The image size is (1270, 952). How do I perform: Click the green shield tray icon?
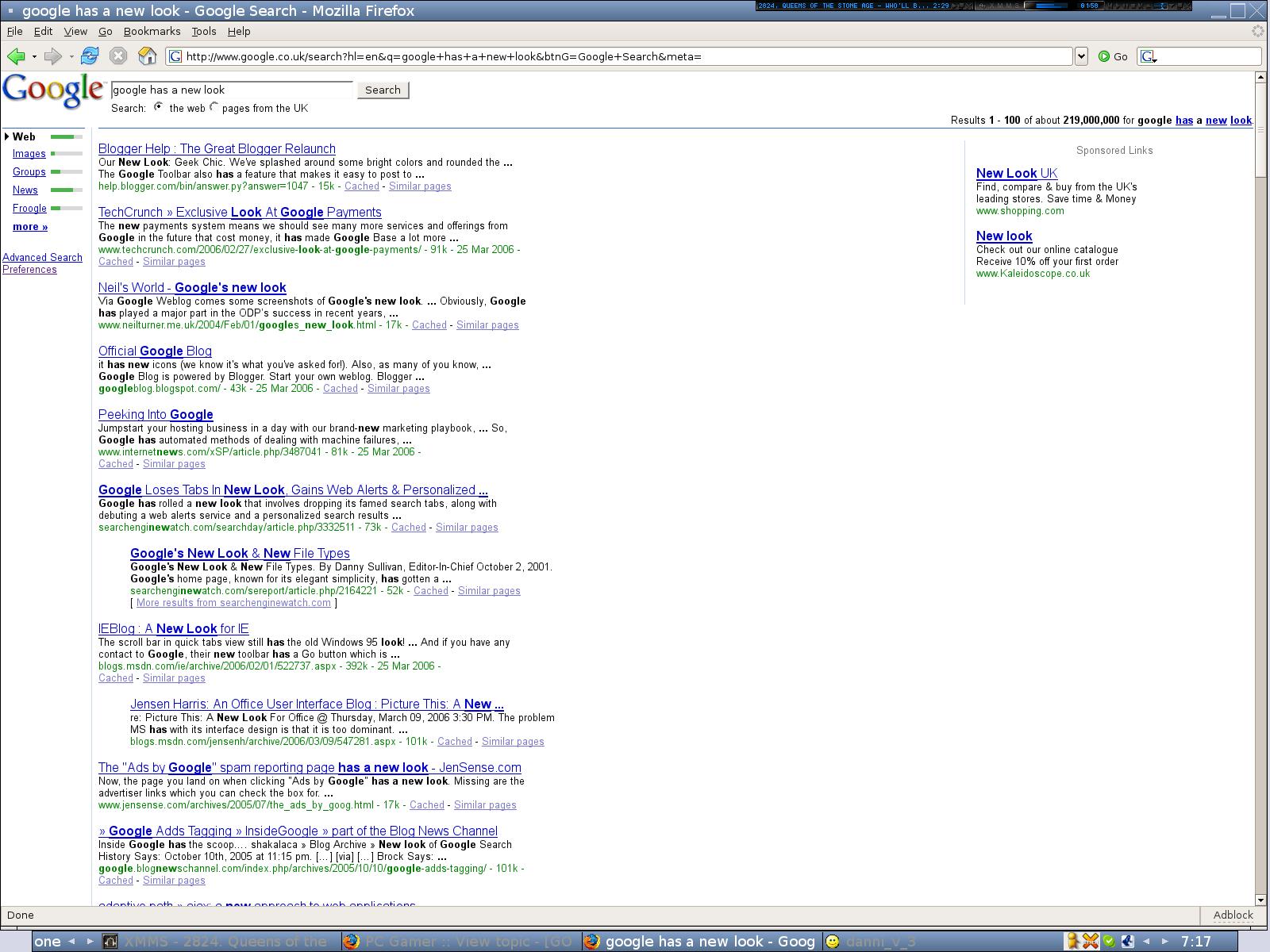tap(1109, 942)
